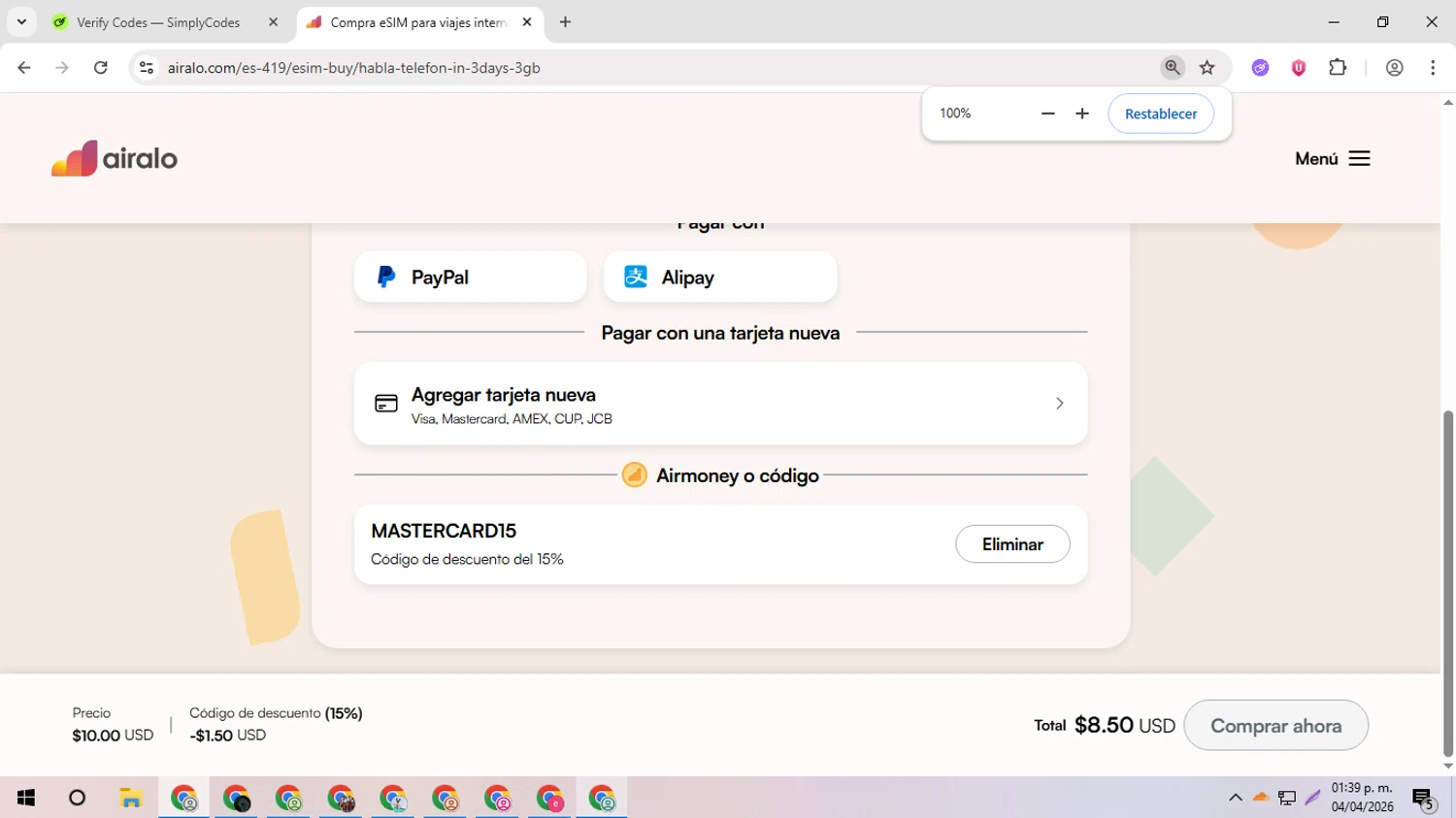Click the purple extension icon
The image size is (1456, 818).
(1260, 67)
